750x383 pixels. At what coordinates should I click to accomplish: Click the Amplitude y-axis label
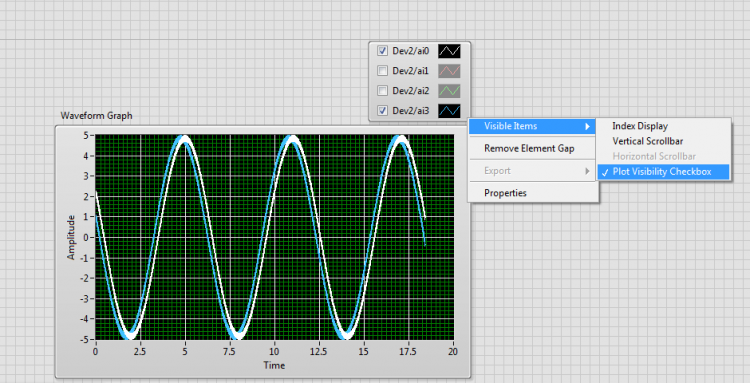(x=71, y=237)
